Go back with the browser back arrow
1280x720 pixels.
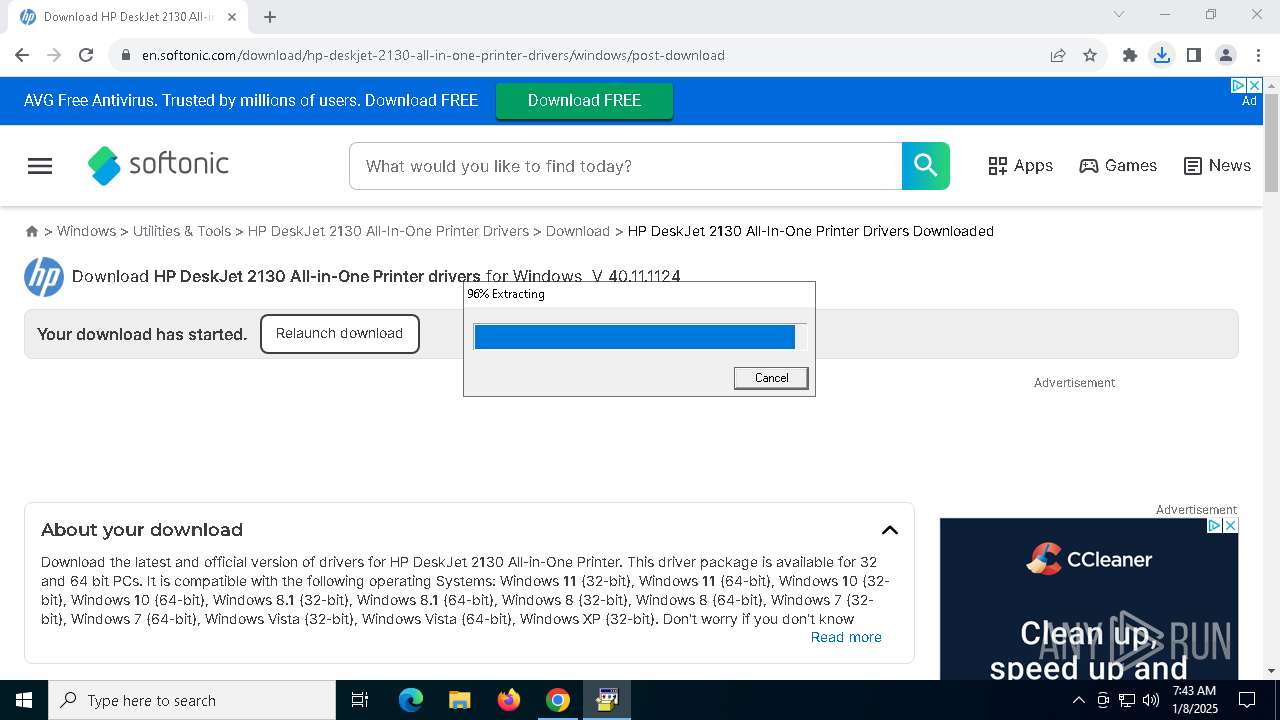(22, 55)
